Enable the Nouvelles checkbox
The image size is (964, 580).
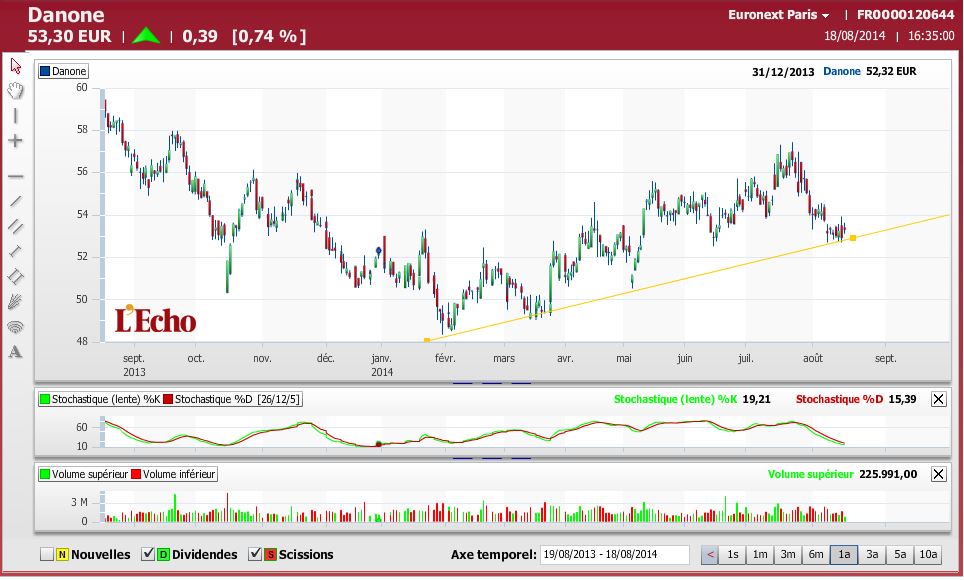(x=47, y=555)
